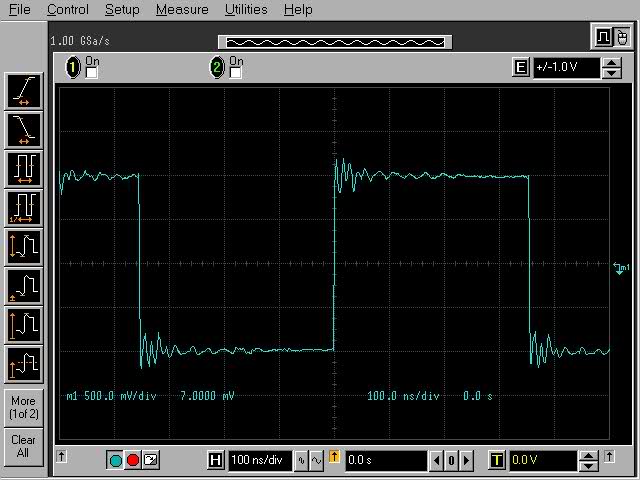640x480 pixels.
Task: Reset horizontal position with the 0 button
Action: tap(451, 461)
